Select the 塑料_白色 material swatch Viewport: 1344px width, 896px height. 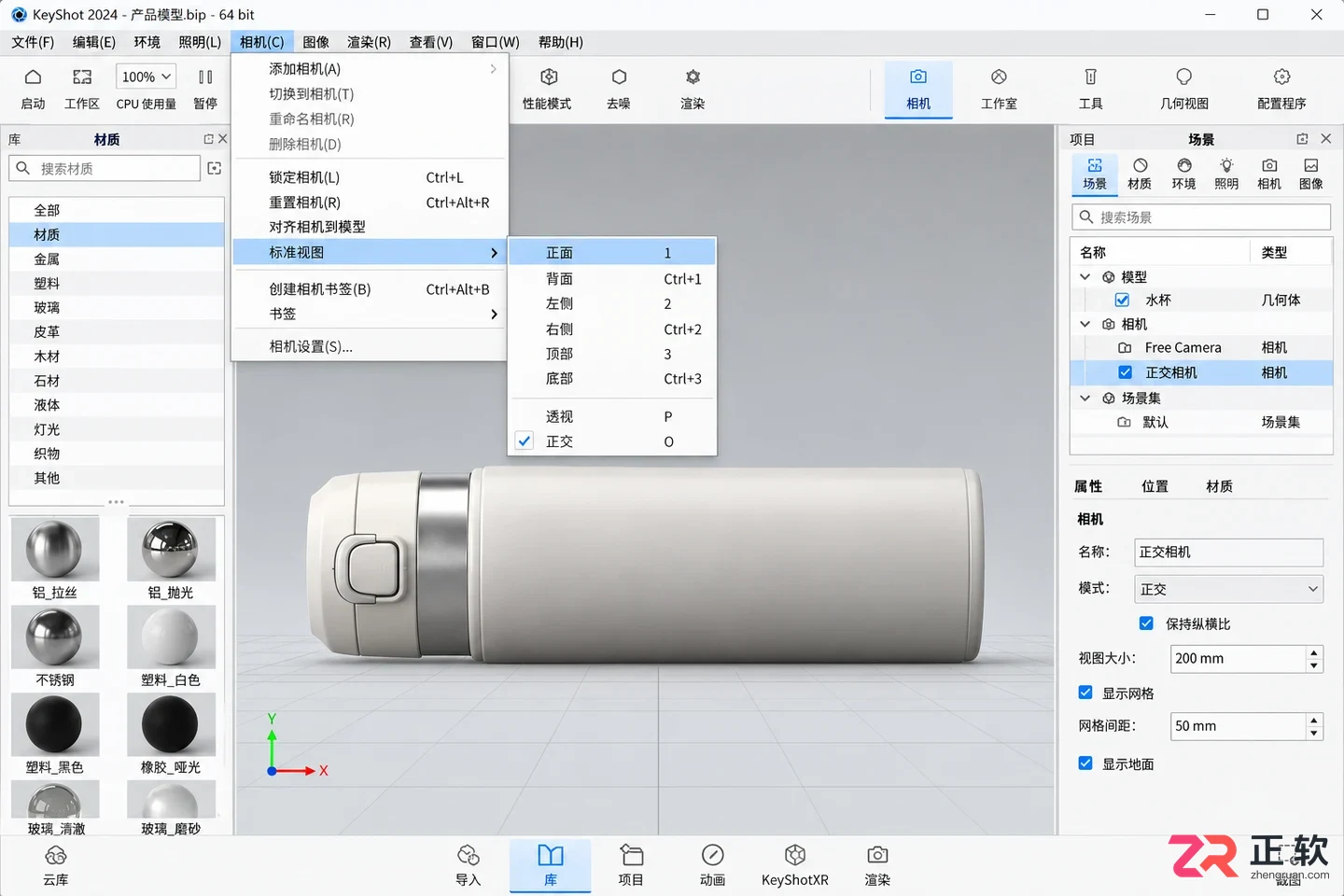(171, 638)
